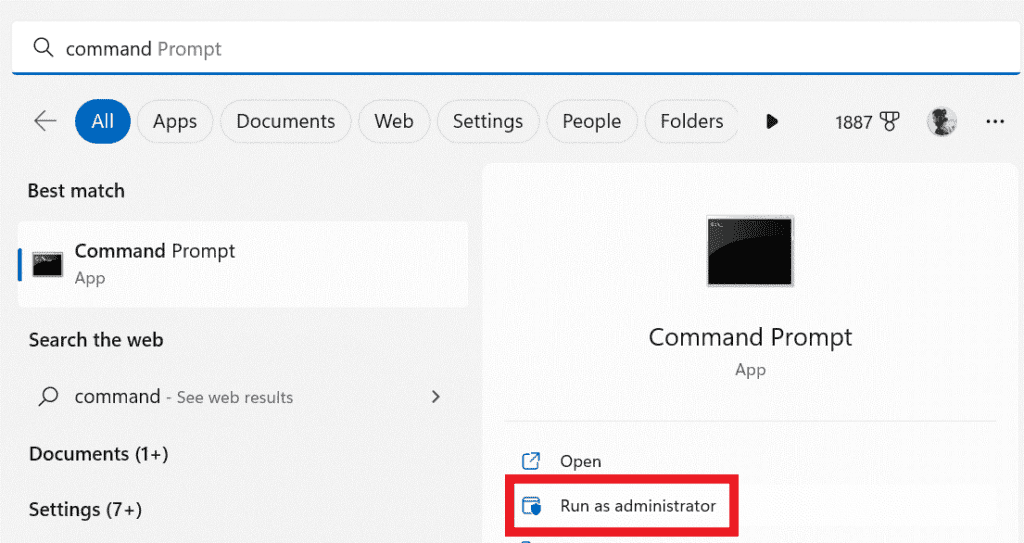1024x543 pixels.
Task: Click the Command Prompt icon in Best match
Action: point(48,264)
